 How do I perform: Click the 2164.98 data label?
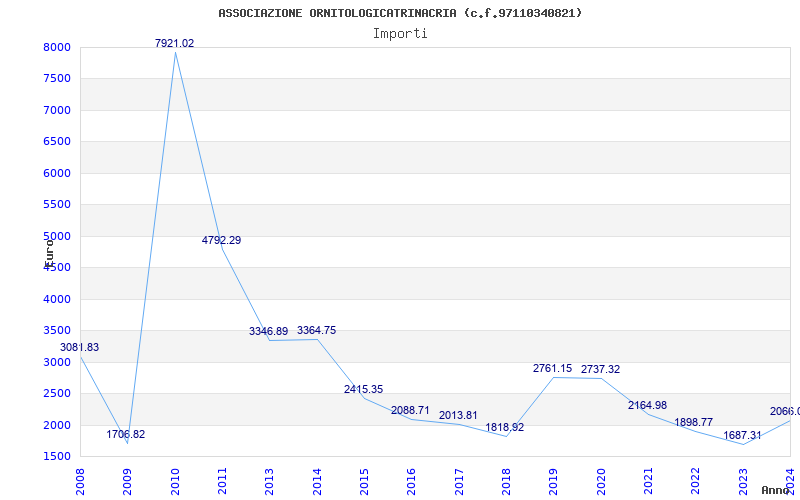[647, 406]
